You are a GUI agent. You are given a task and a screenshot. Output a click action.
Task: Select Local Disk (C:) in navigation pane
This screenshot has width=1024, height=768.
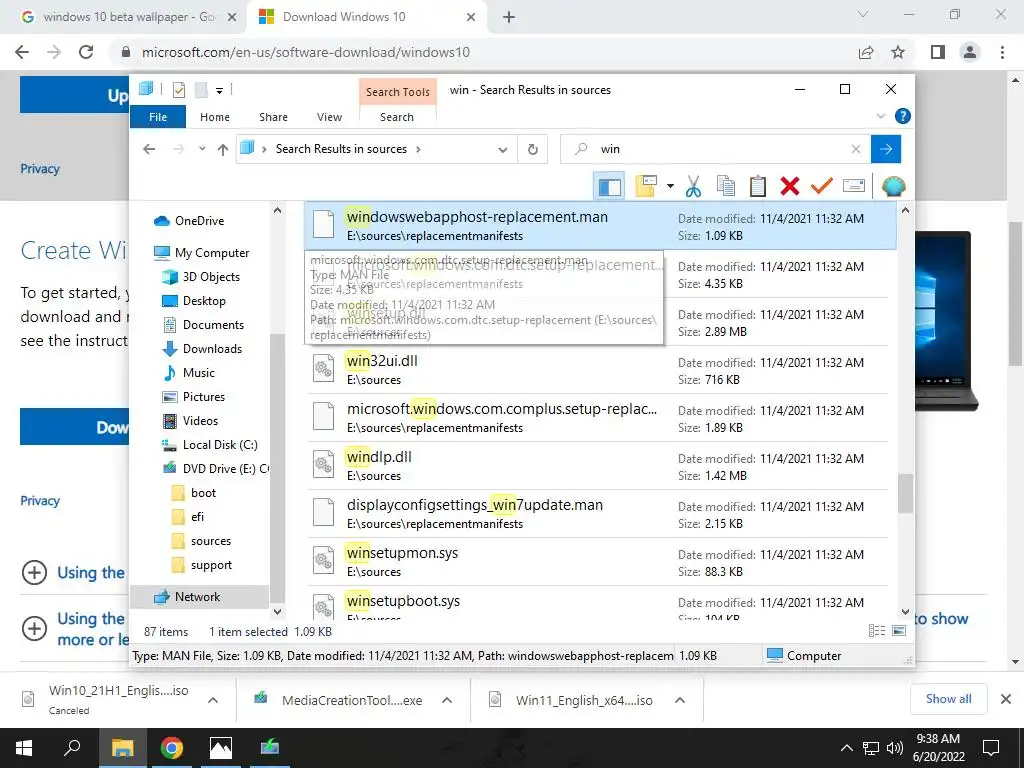(219, 445)
